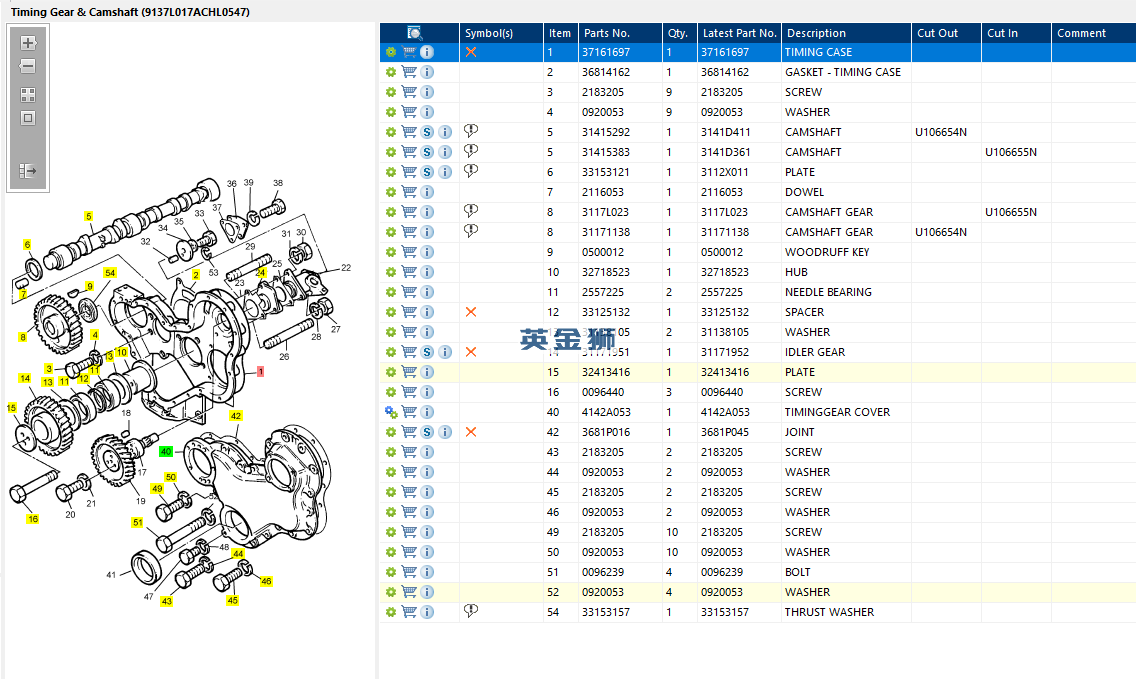Click the four-squares grid view icon
Screen dimensions: 1136x679
coord(28,95)
